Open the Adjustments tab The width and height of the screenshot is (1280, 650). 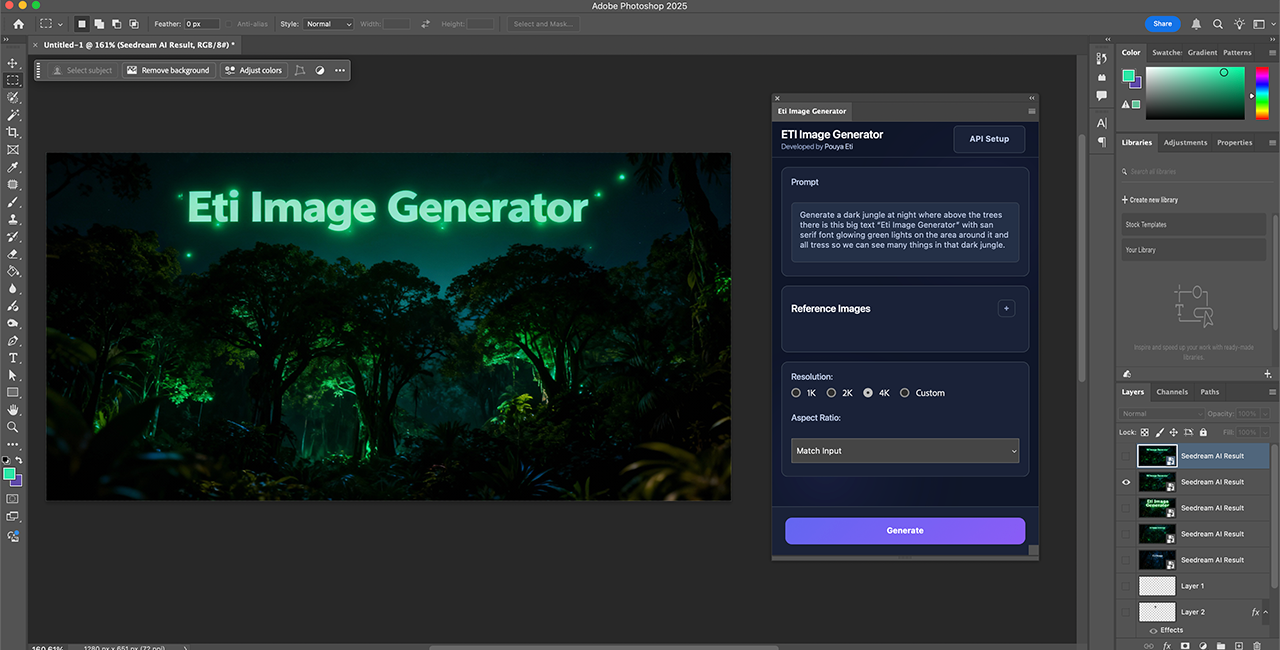pyautogui.click(x=1185, y=143)
